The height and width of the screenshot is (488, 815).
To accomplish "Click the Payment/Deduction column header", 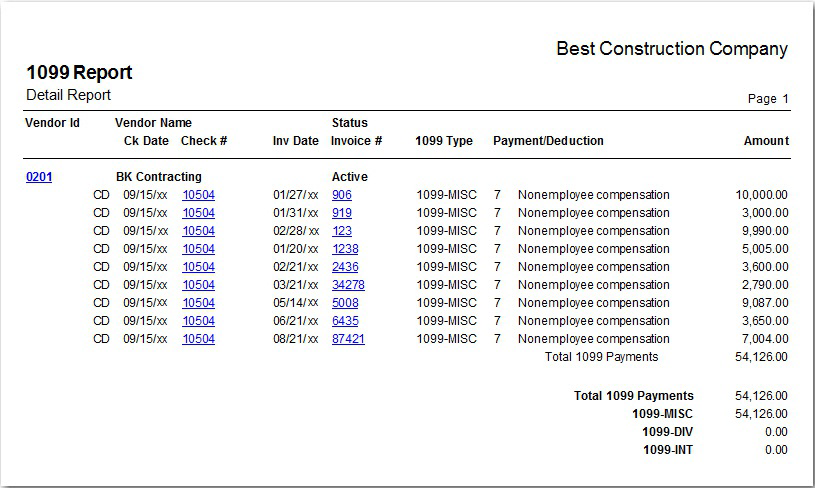I will pos(548,141).
